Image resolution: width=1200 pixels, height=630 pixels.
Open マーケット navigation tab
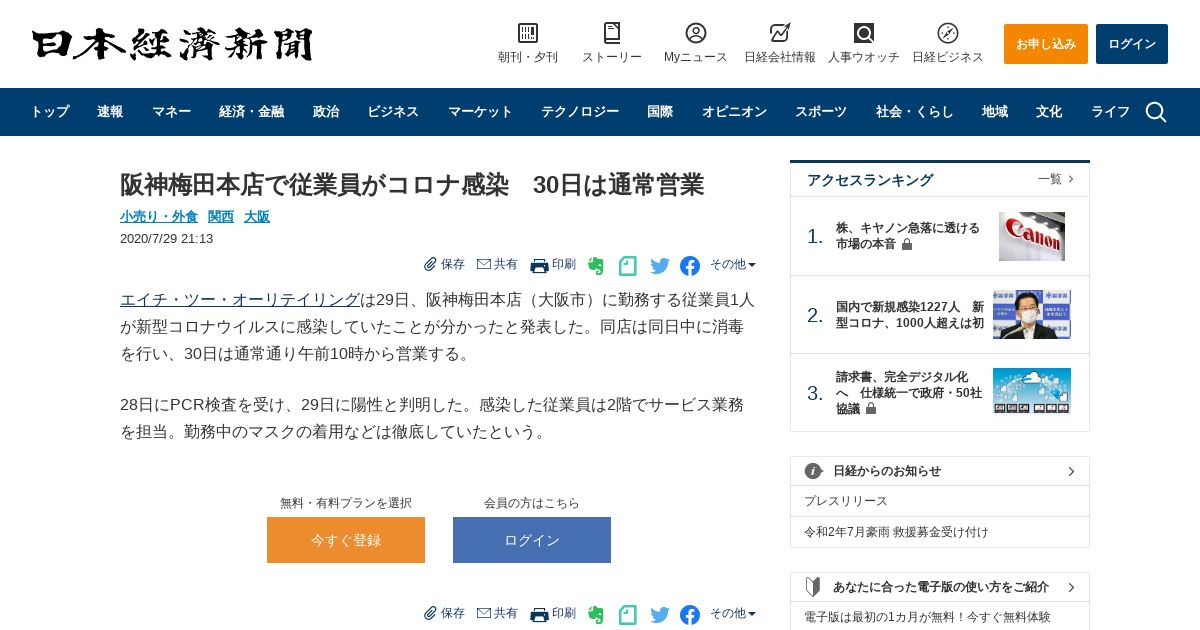coord(480,112)
